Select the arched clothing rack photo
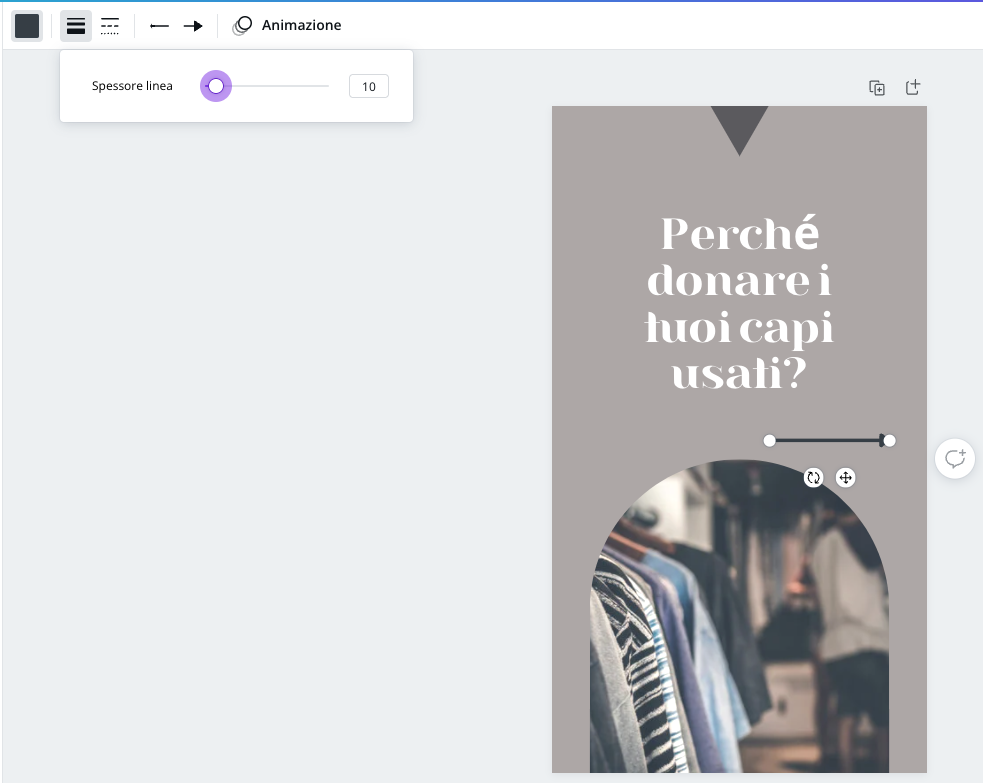Image resolution: width=983 pixels, height=783 pixels. pyautogui.click(x=739, y=616)
